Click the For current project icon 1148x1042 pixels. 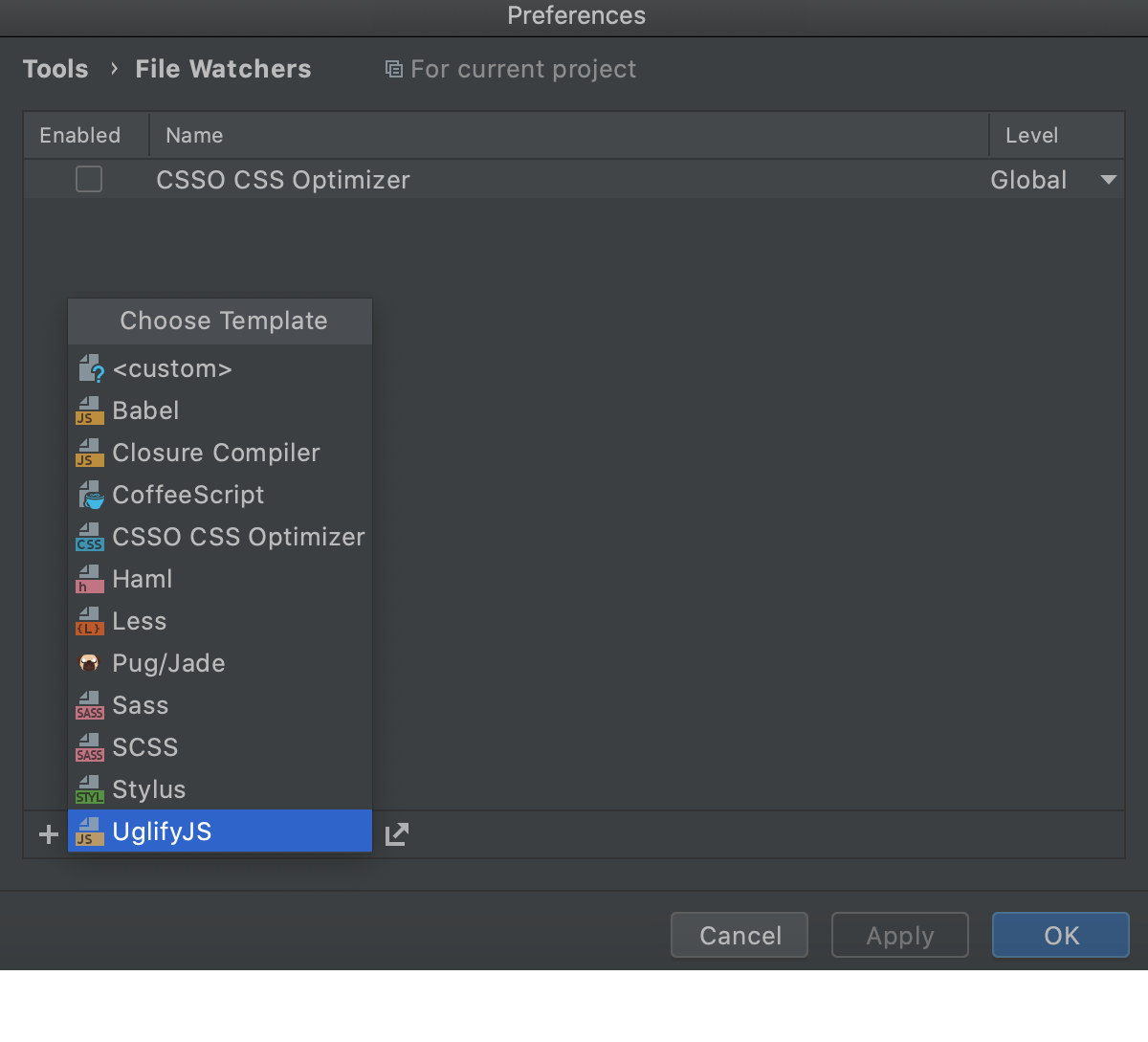[x=393, y=69]
